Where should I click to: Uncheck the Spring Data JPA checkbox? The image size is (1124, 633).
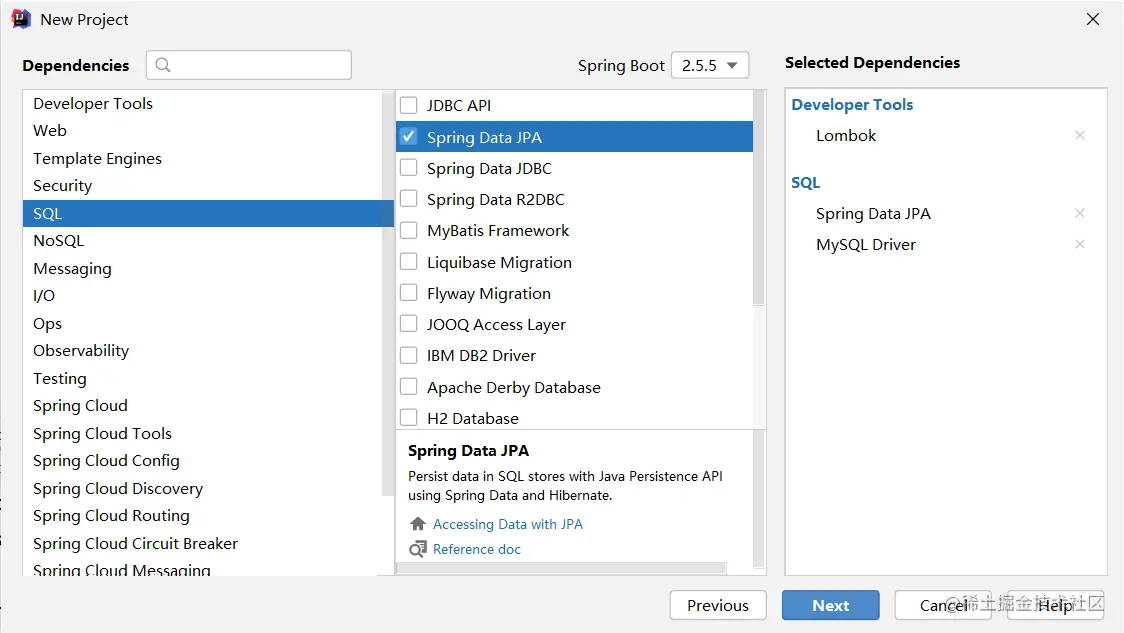409,137
